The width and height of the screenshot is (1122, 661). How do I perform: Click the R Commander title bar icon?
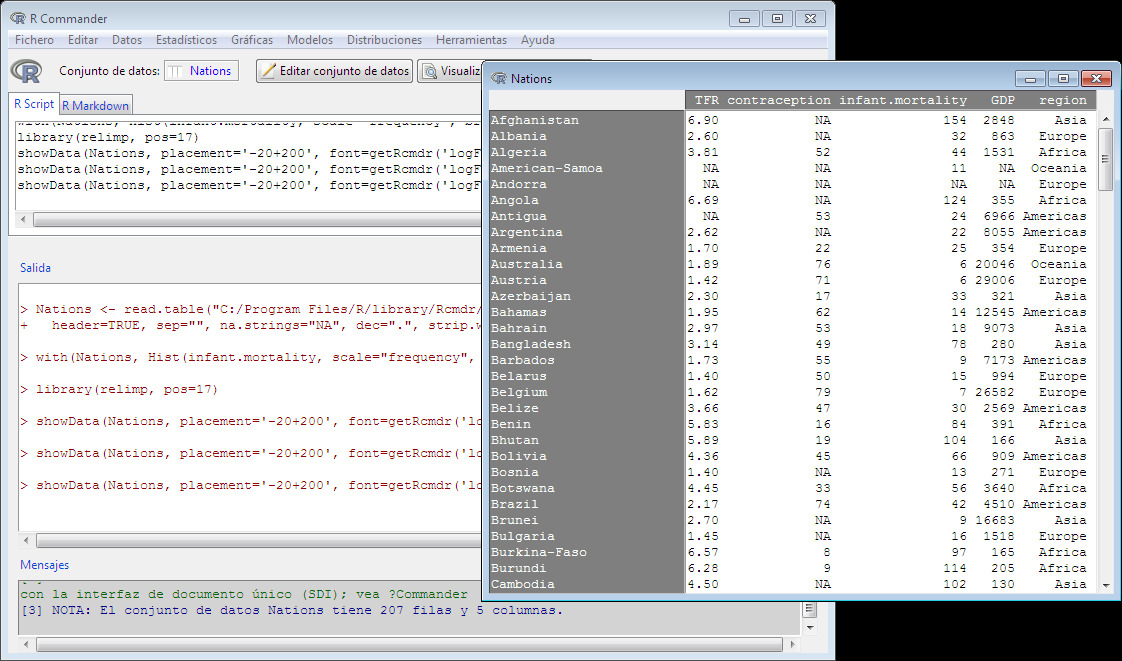click(x=18, y=18)
